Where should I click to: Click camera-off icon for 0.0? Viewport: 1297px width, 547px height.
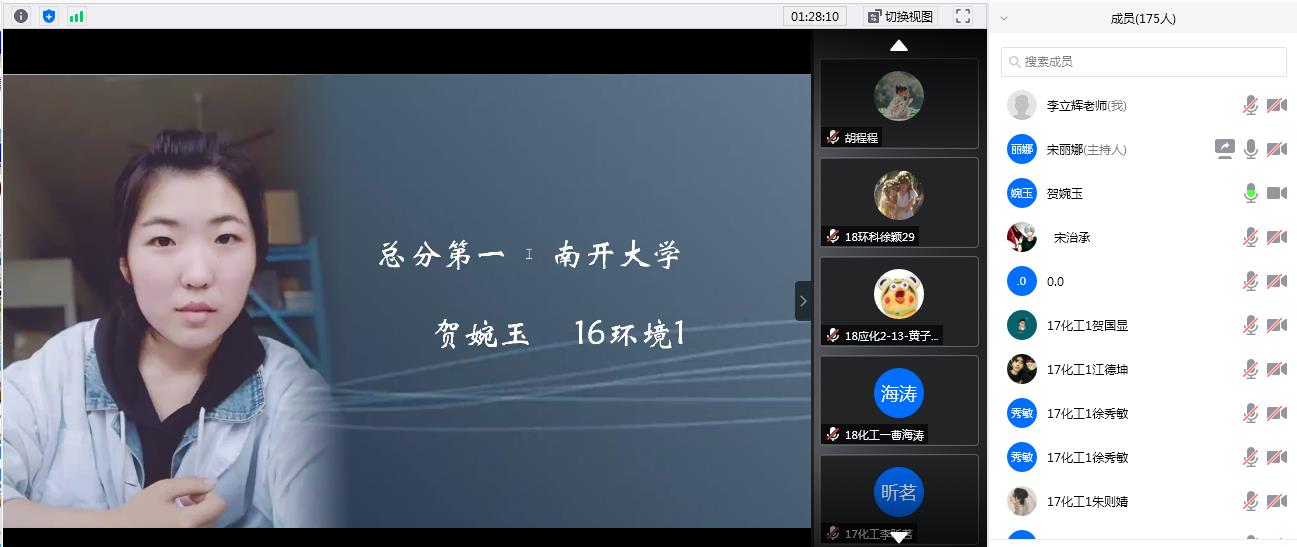(1276, 281)
